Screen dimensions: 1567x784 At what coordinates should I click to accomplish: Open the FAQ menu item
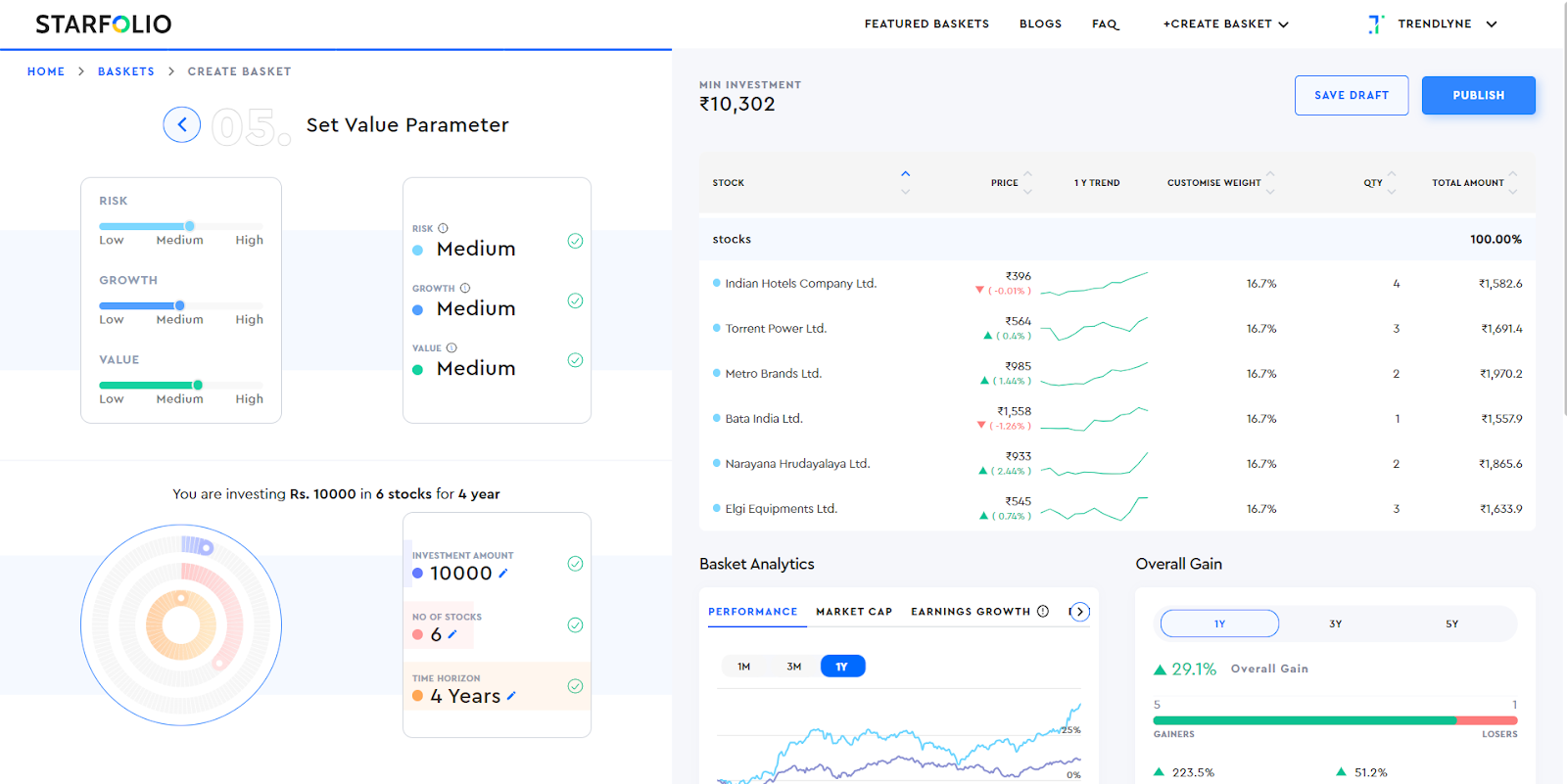[x=1106, y=24]
